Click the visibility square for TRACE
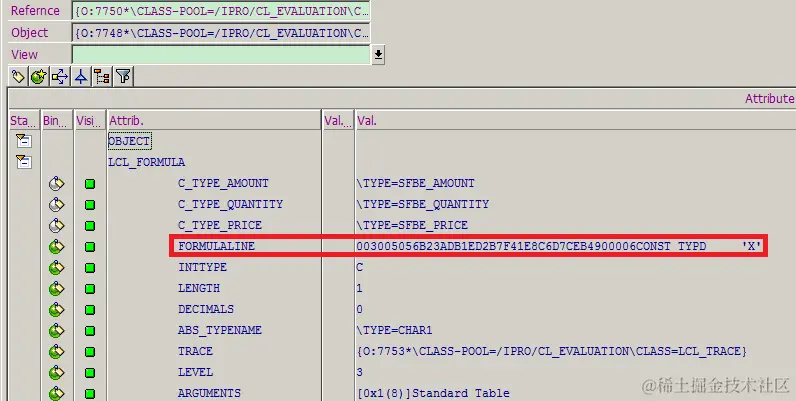 90,352
